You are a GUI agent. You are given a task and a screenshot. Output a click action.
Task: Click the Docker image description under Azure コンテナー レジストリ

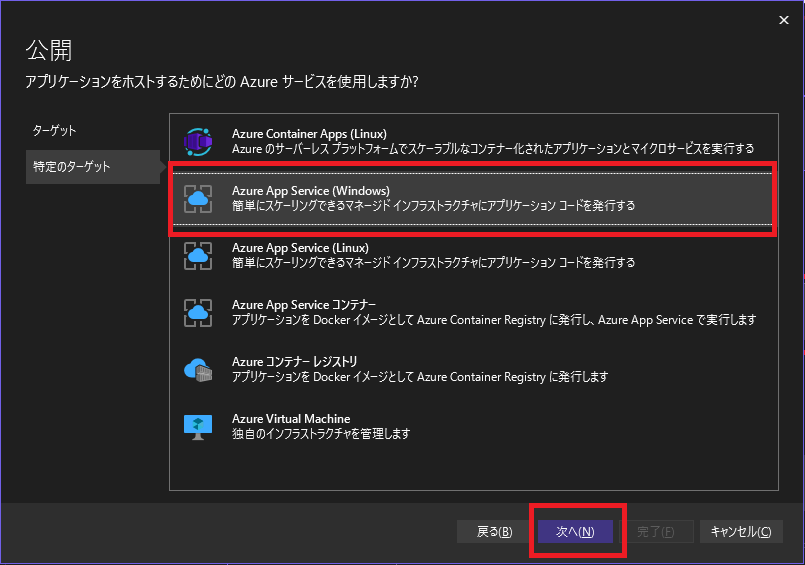coord(420,377)
